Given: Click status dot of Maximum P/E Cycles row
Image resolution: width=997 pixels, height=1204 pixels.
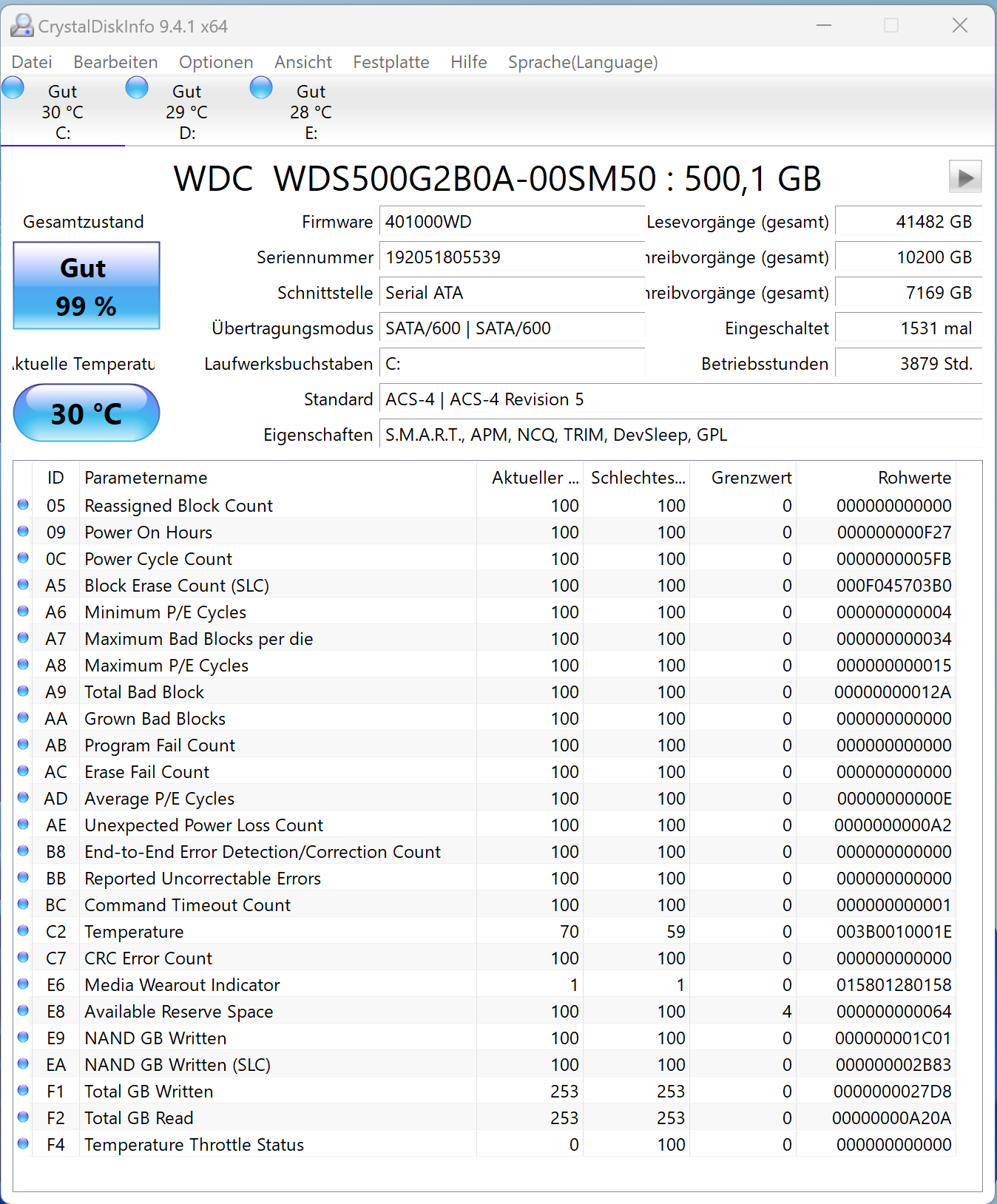Looking at the screenshot, I should click(23, 664).
